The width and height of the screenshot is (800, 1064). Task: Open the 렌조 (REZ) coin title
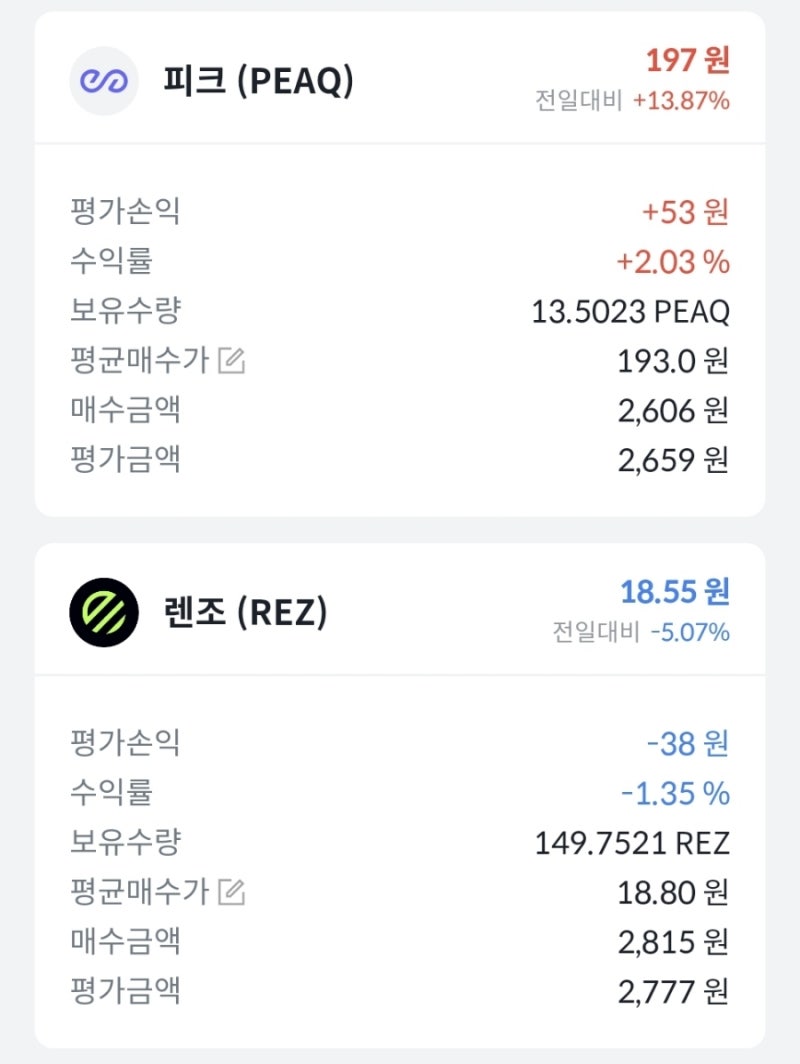point(245,613)
